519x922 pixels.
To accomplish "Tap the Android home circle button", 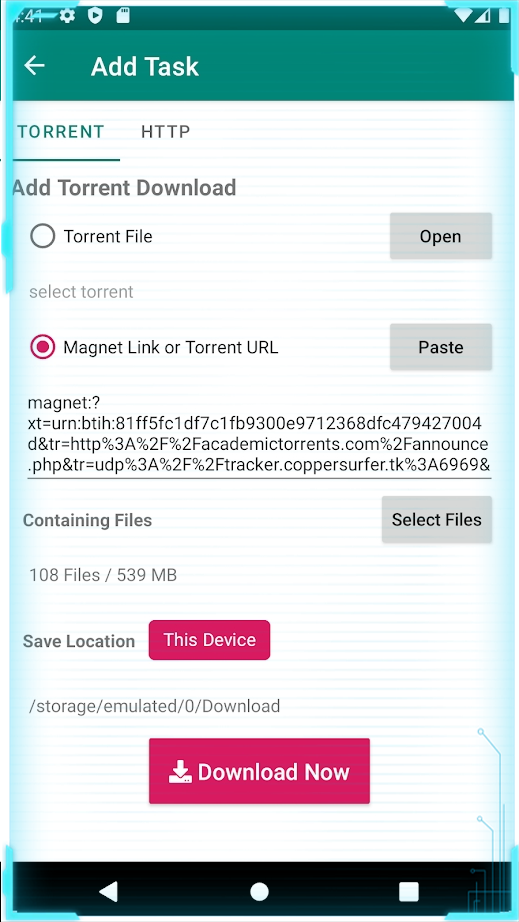I will click(259, 891).
